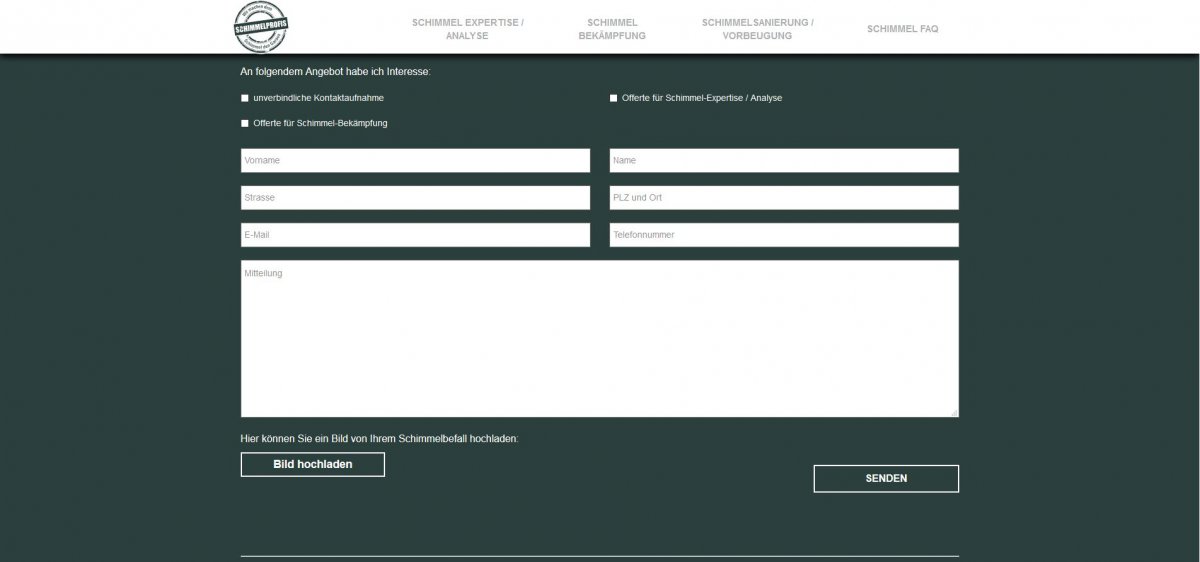Click into the Name text field
Image resolution: width=1200 pixels, height=562 pixels.
coord(784,160)
